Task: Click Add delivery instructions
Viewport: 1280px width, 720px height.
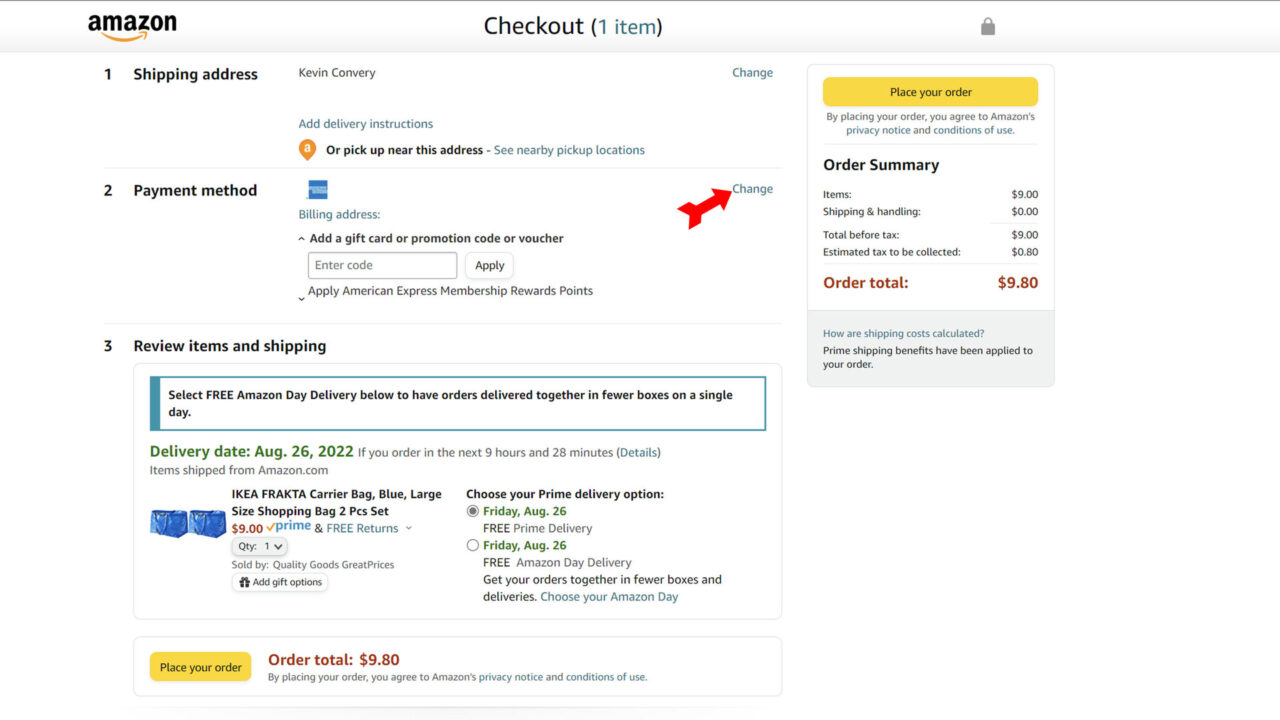Action: click(x=365, y=123)
